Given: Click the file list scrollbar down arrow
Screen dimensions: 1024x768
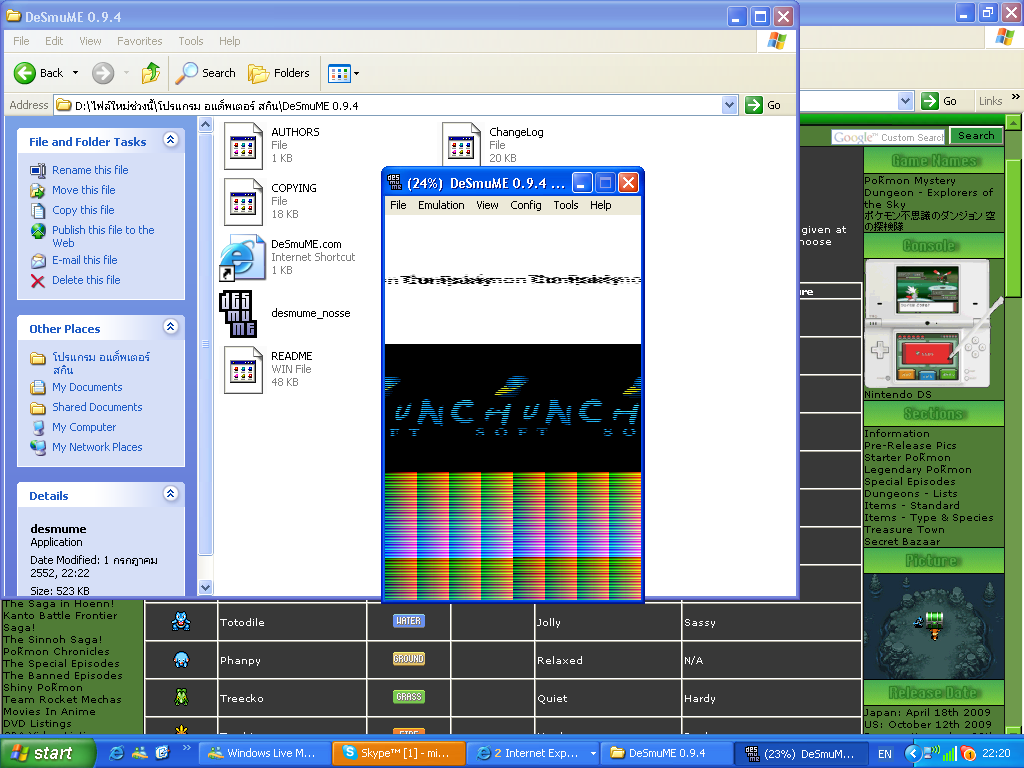Looking at the screenshot, I should coord(205,587).
